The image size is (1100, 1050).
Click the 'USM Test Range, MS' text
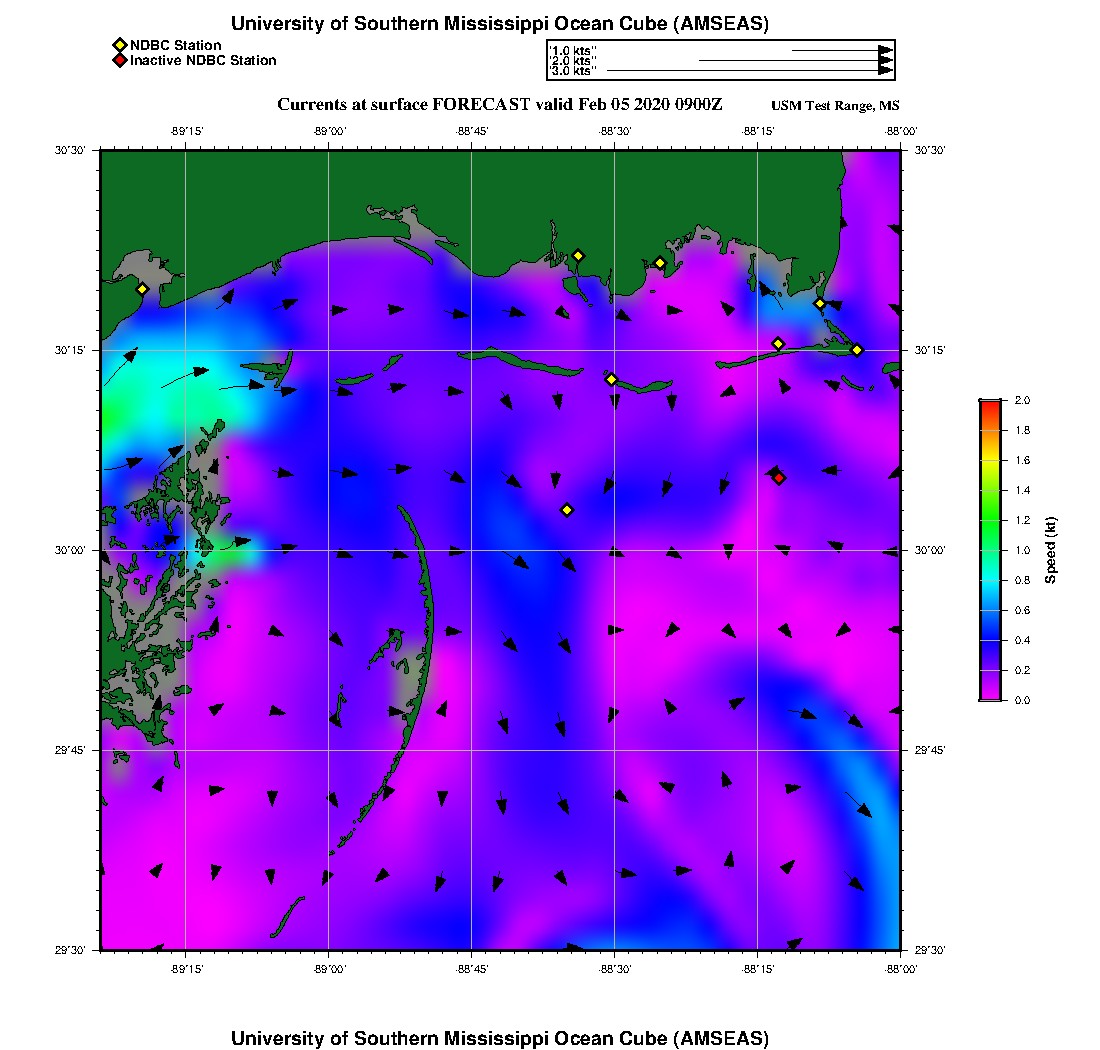coord(835,106)
